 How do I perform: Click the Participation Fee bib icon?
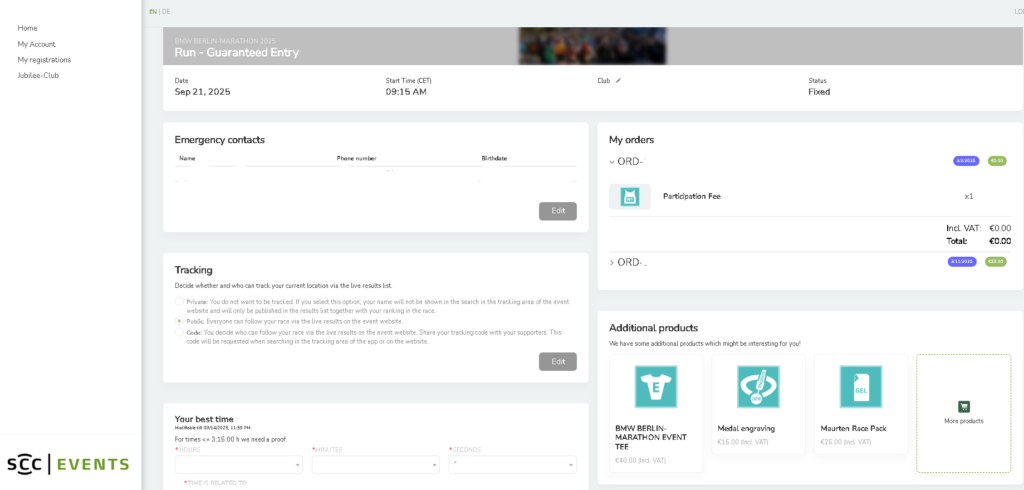pyautogui.click(x=630, y=197)
